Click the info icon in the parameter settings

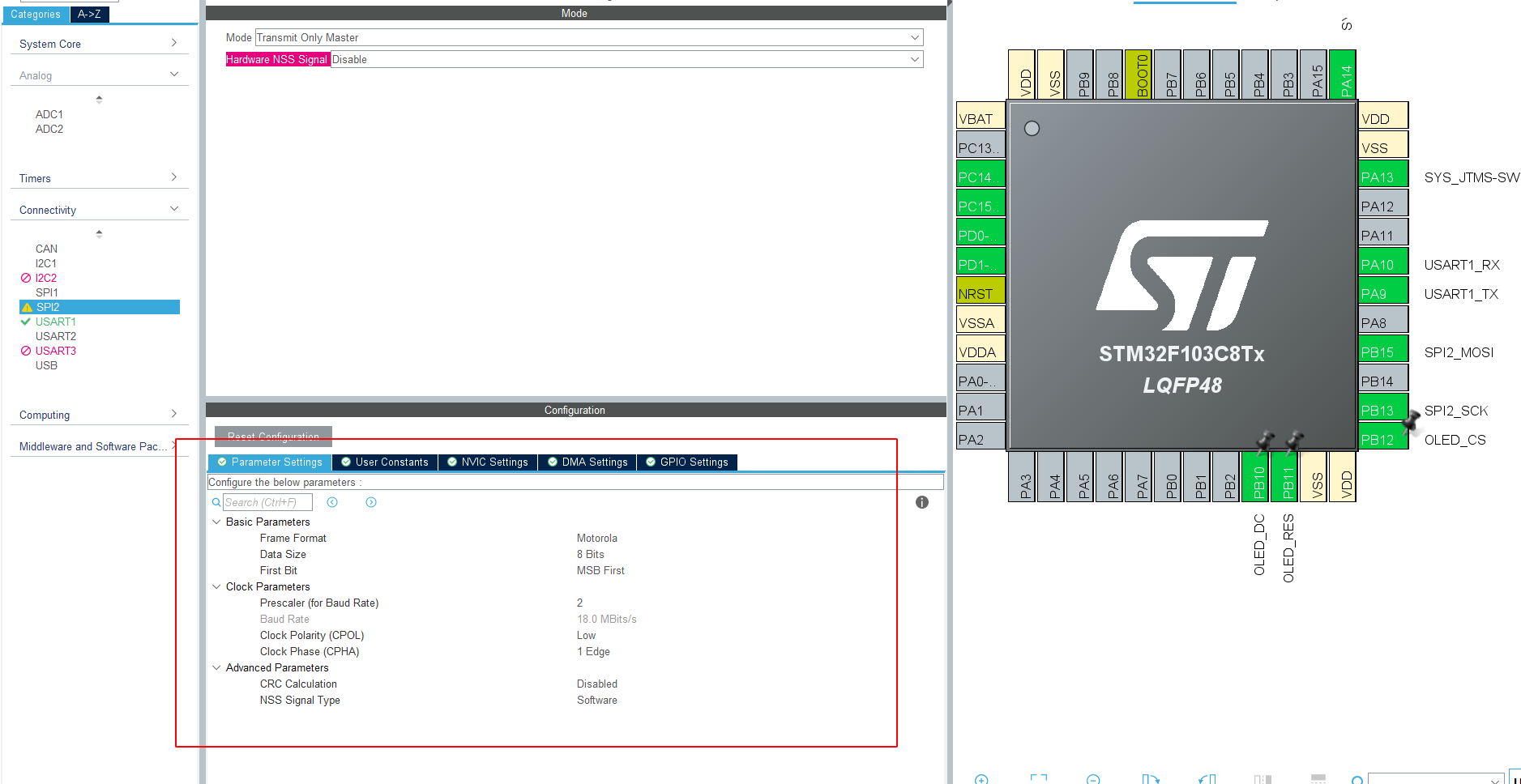point(922,502)
